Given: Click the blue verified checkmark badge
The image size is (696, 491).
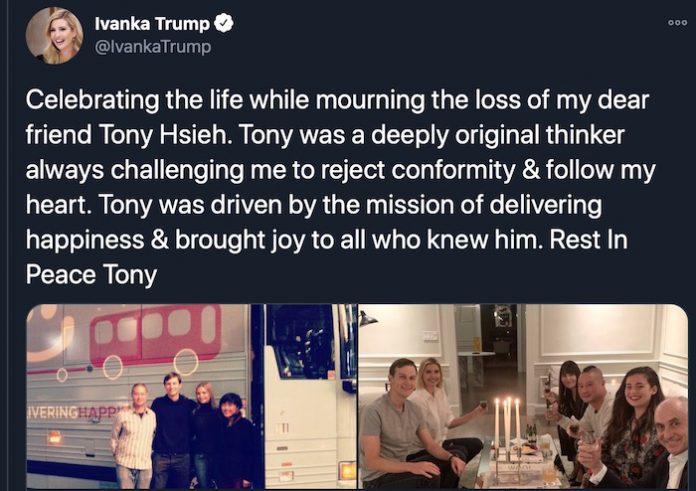Looking at the screenshot, I should (224, 24).
